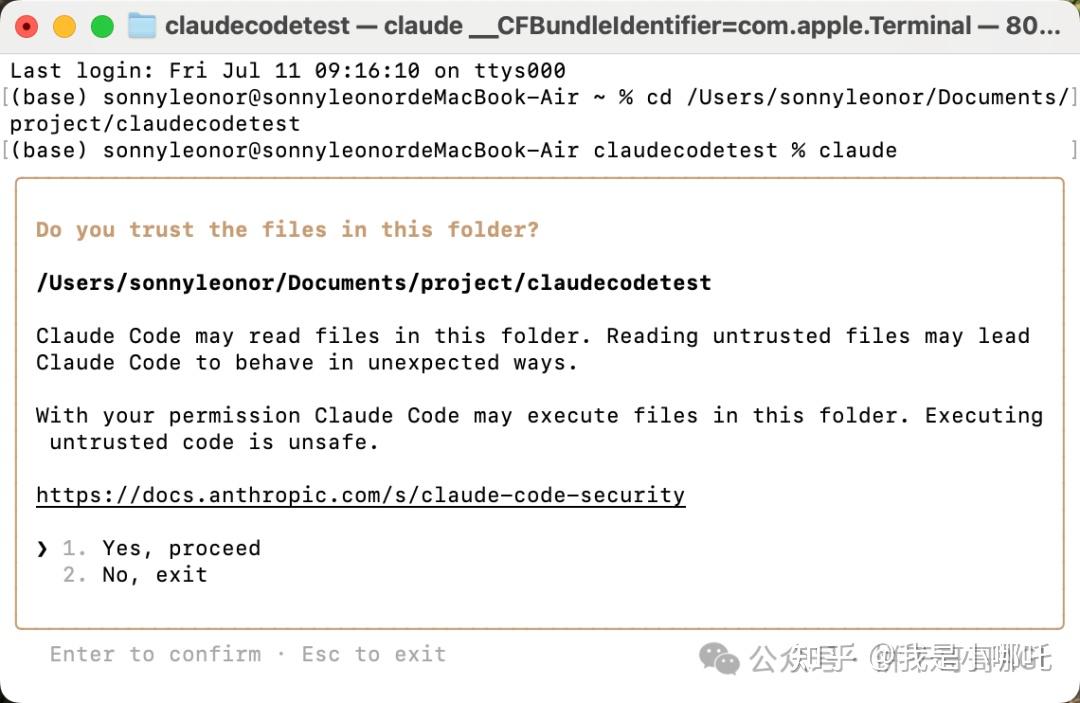Select the "Yes, proceed" option

click(x=180, y=548)
